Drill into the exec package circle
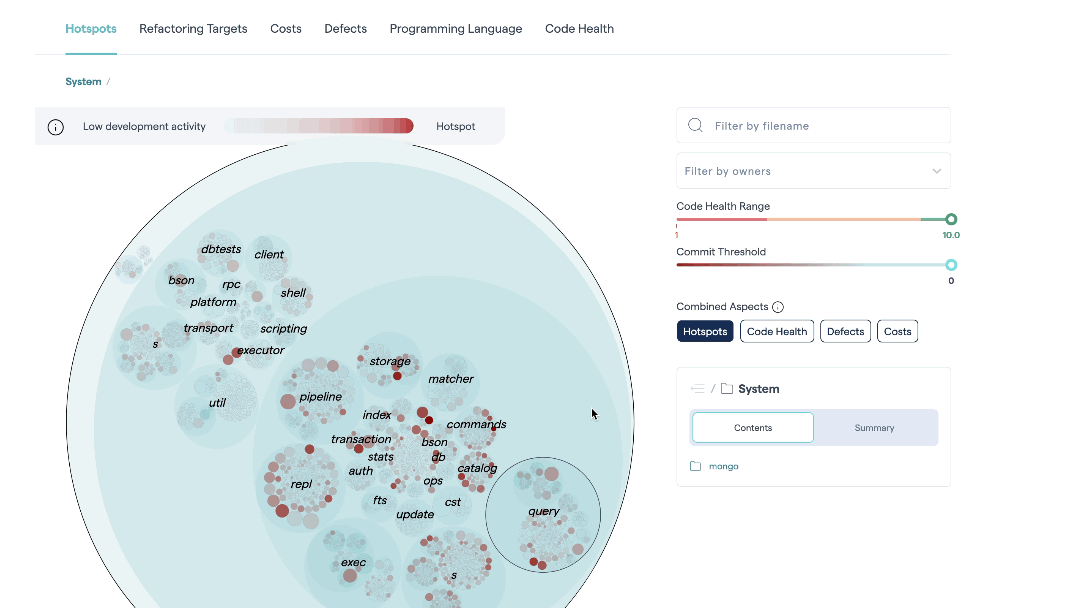 354,562
